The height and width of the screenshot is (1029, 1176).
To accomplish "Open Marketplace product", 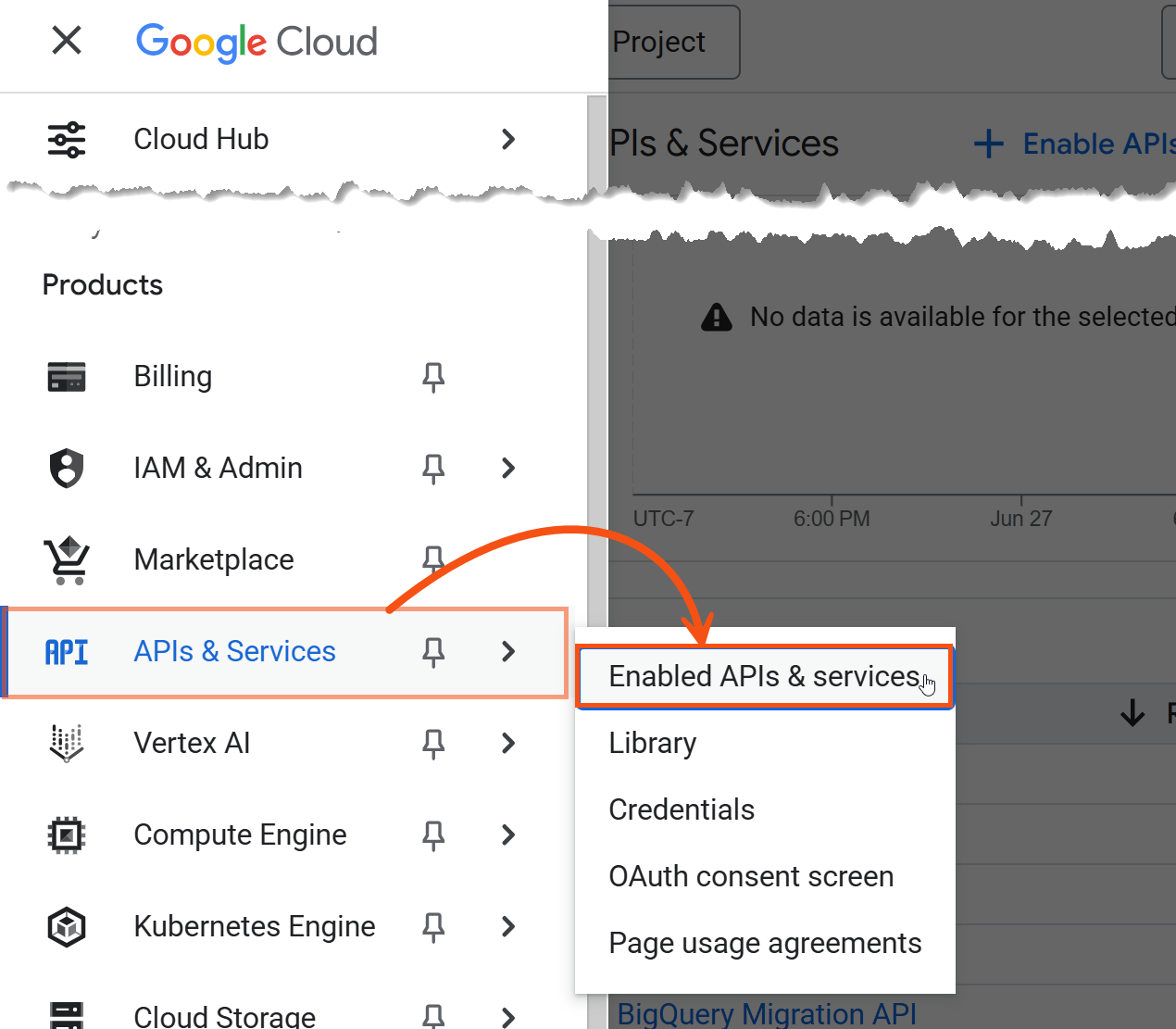I will point(214,559).
